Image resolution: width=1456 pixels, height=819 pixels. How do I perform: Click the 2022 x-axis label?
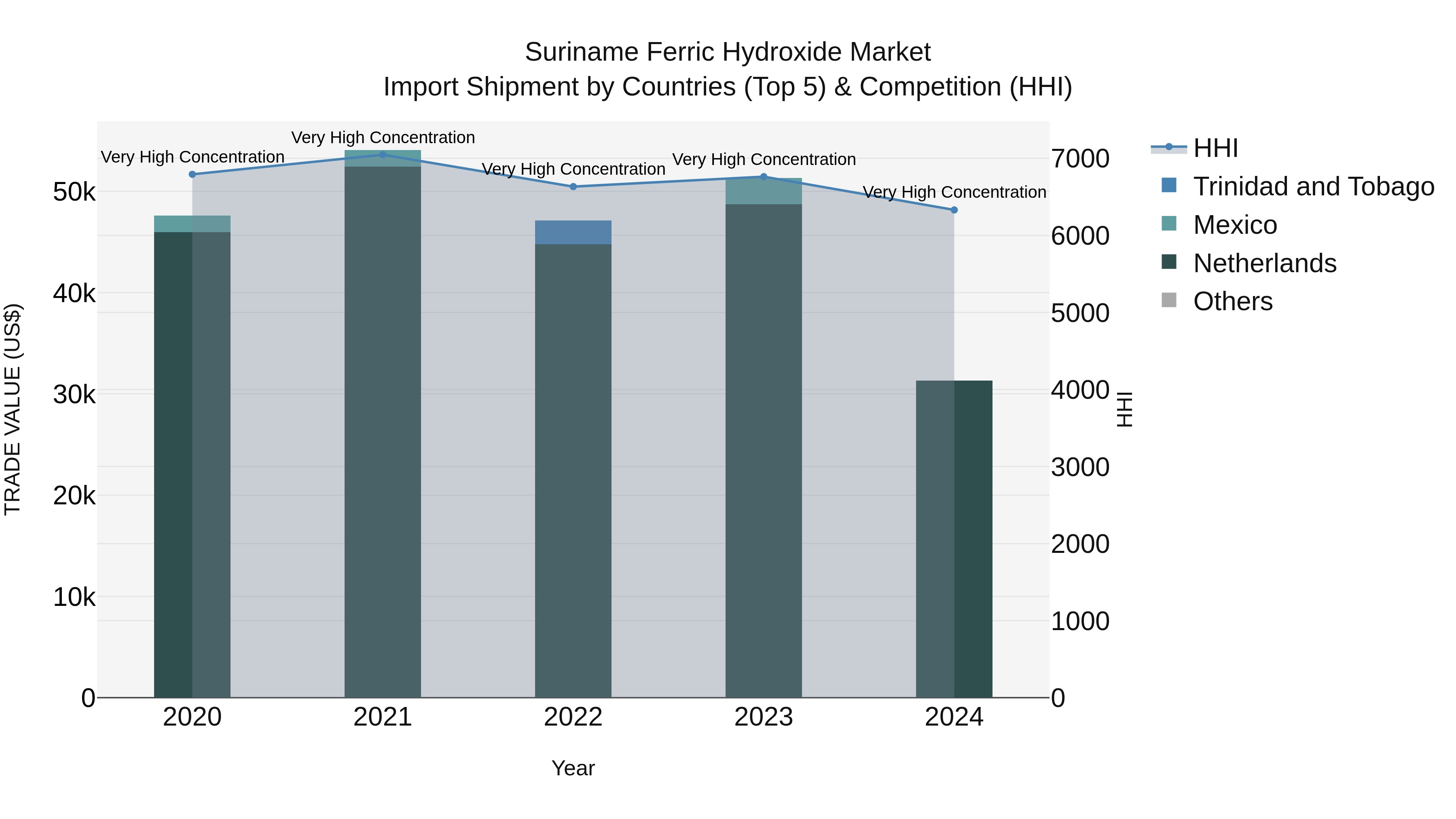[x=573, y=717]
